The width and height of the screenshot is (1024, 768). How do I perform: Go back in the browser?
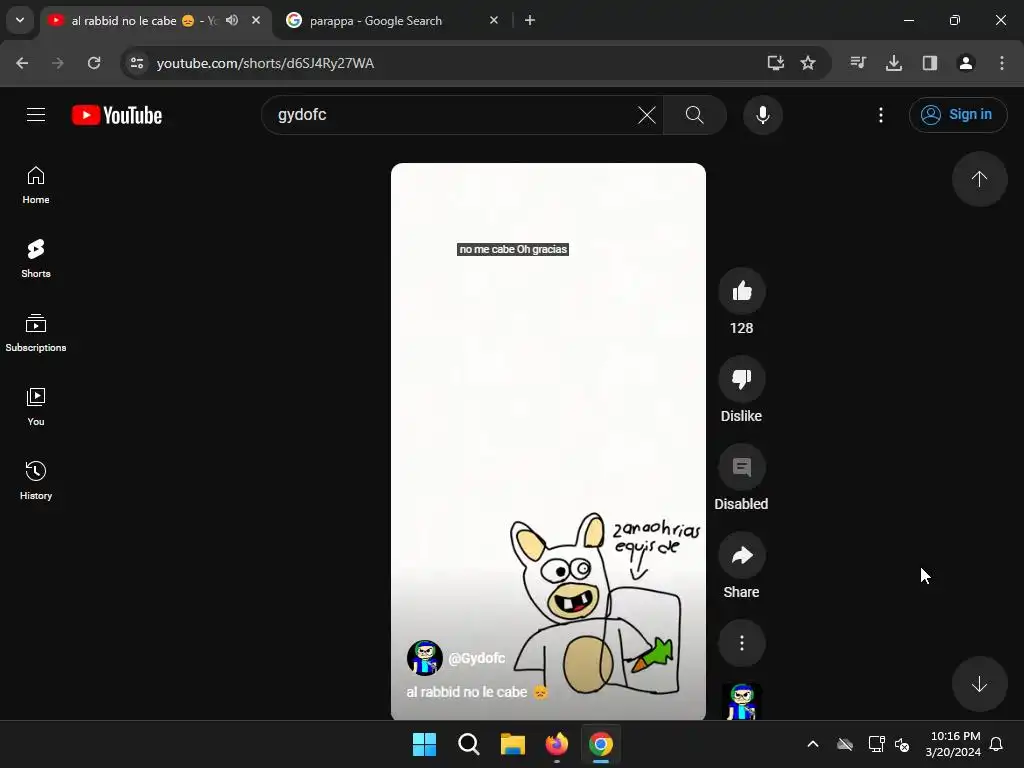tap(22, 63)
